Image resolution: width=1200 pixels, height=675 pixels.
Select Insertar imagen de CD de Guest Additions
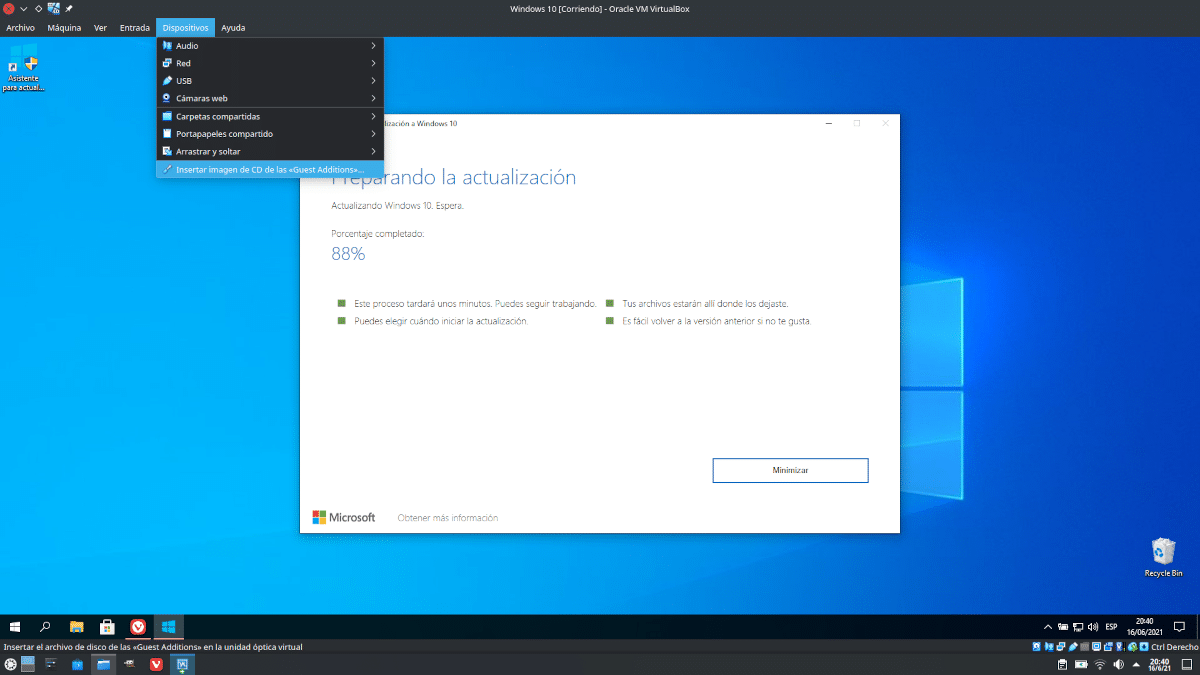[270, 170]
